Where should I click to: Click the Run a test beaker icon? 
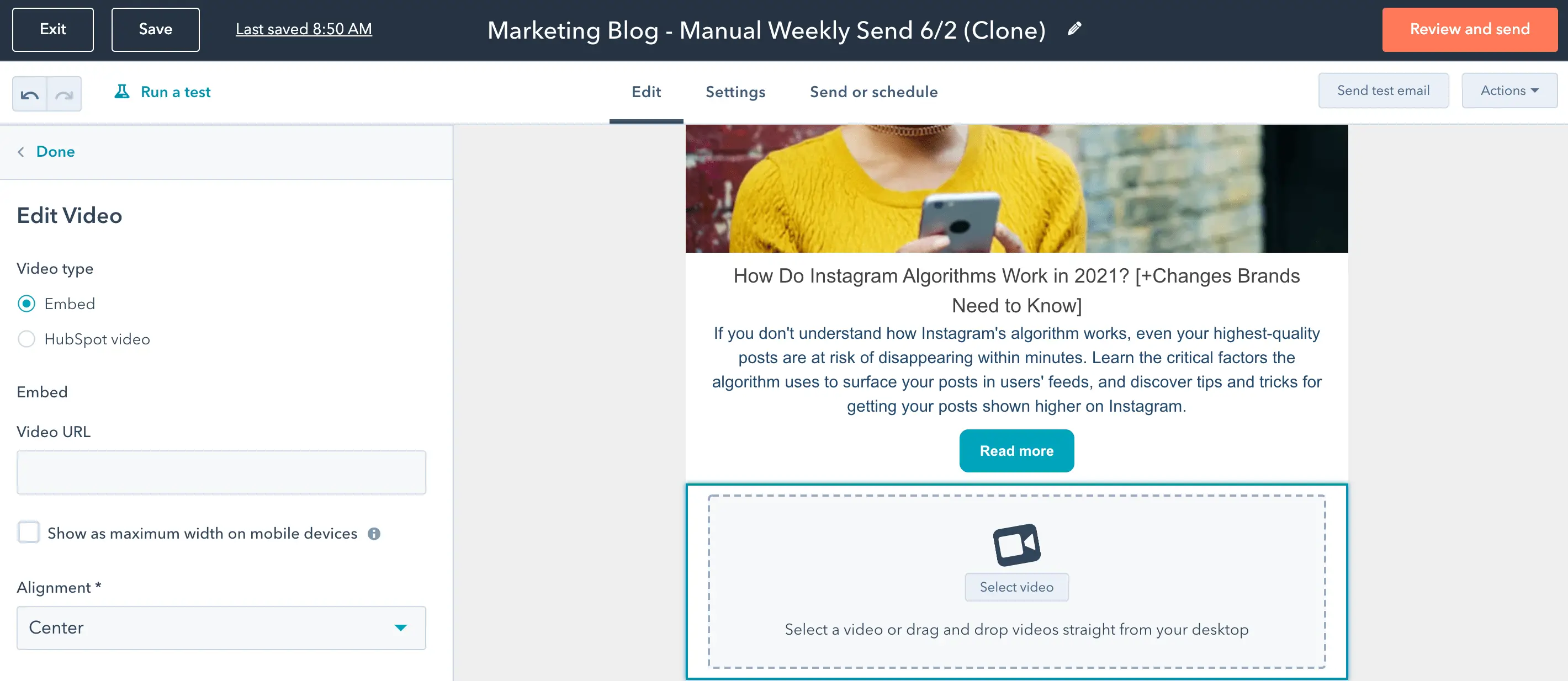pyautogui.click(x=119, y=91)
